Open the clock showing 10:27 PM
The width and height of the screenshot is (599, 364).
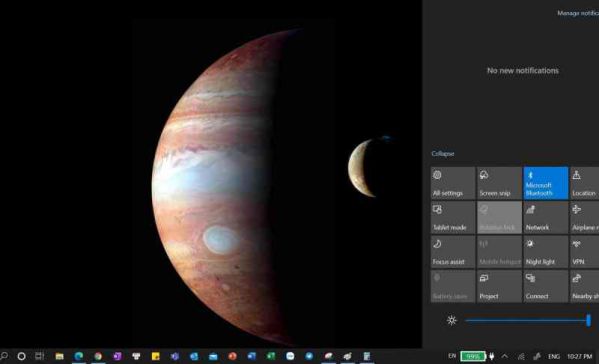pyautogui.click(x=580, y=356)
